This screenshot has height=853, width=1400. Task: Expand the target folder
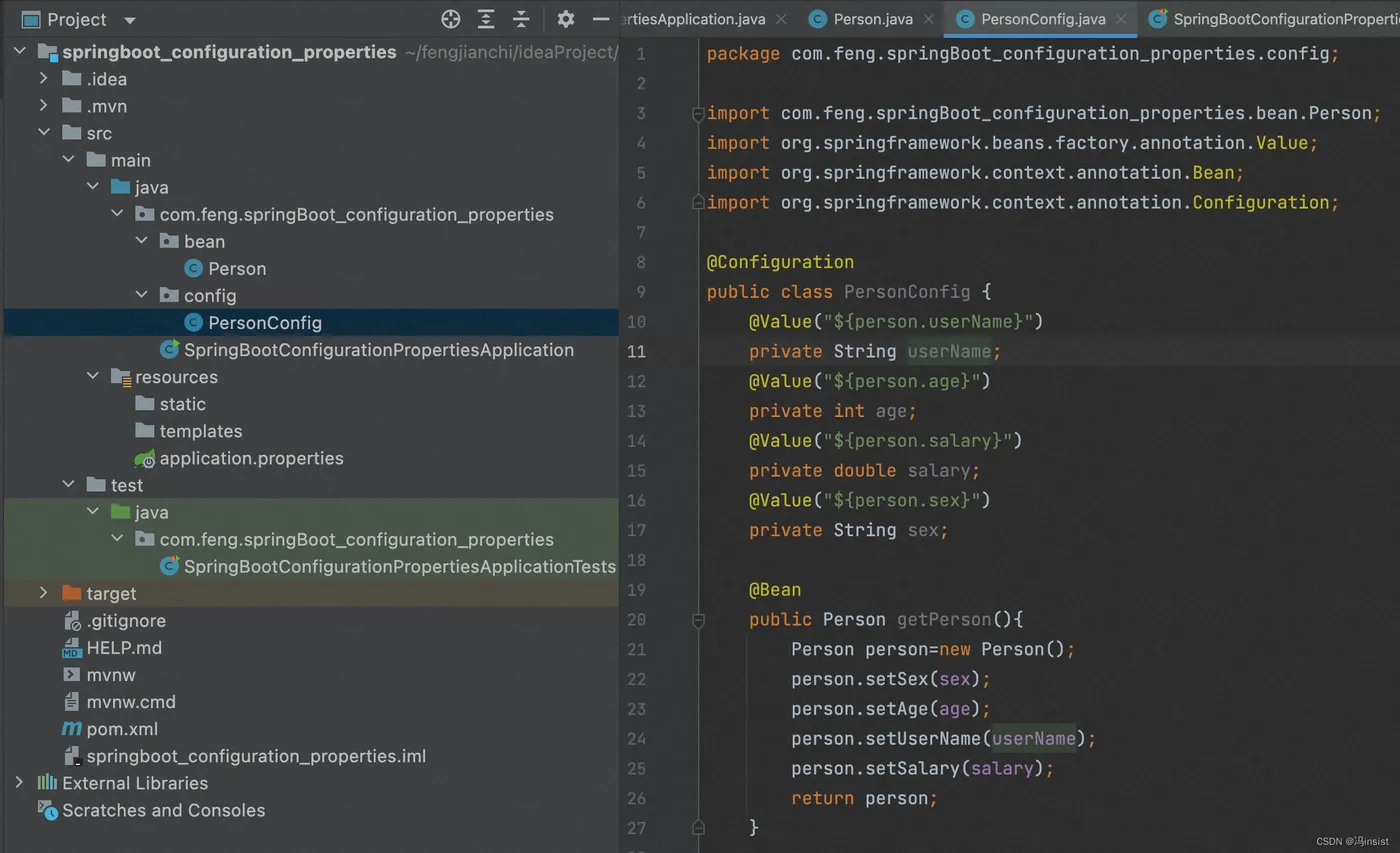click(43, 592)
